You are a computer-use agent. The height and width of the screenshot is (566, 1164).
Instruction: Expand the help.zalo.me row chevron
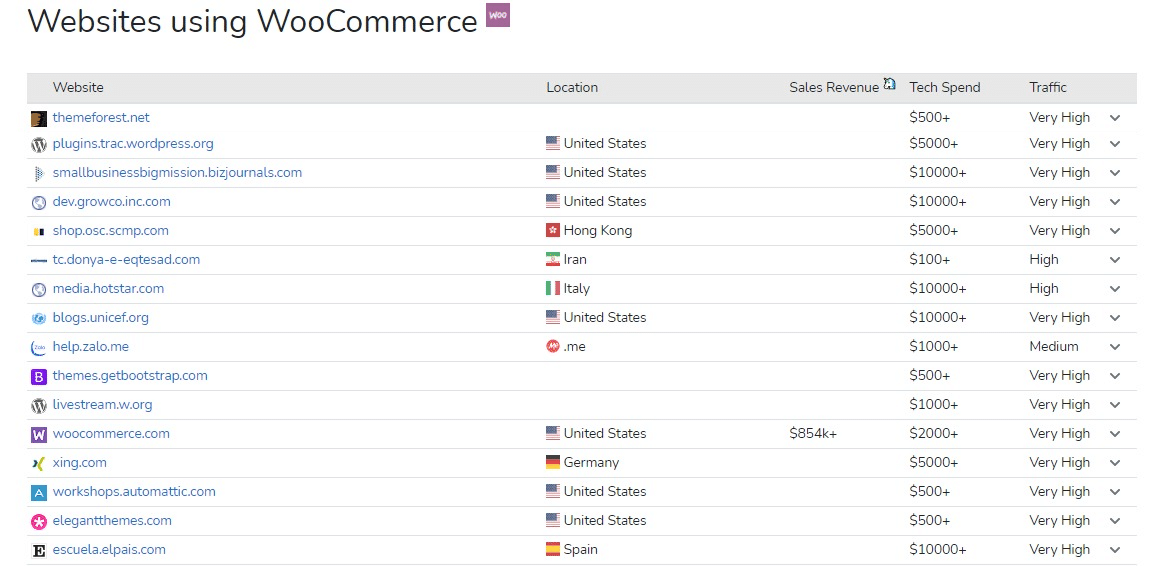(1115, 347)
